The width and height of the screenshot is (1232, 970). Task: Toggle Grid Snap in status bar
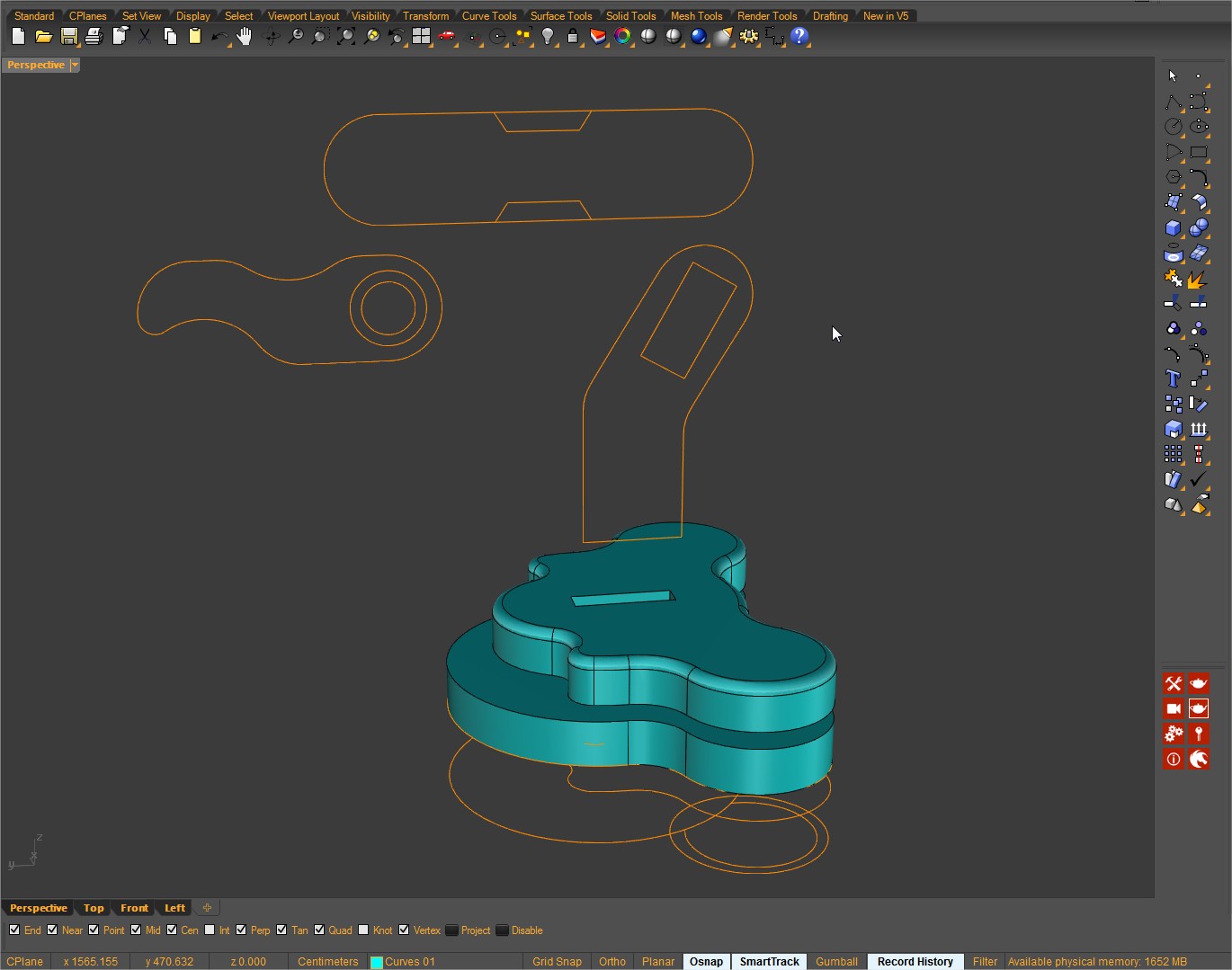(557, 961)
